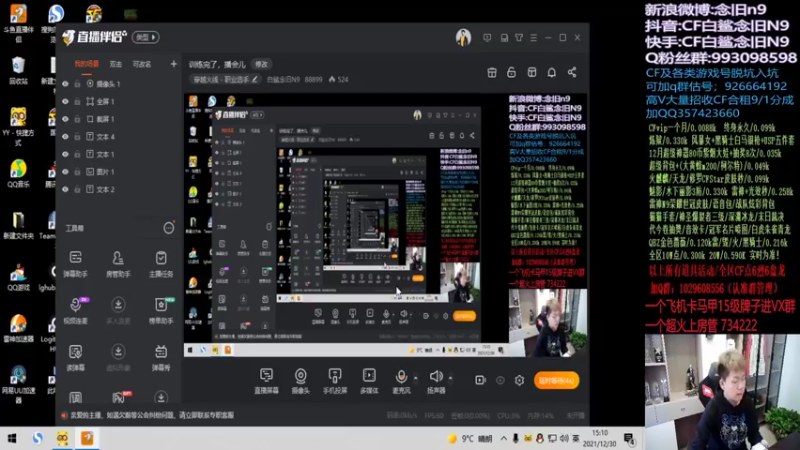Hide the 文本 4 source
Screen dimensions: 800x450
[65, 137]
